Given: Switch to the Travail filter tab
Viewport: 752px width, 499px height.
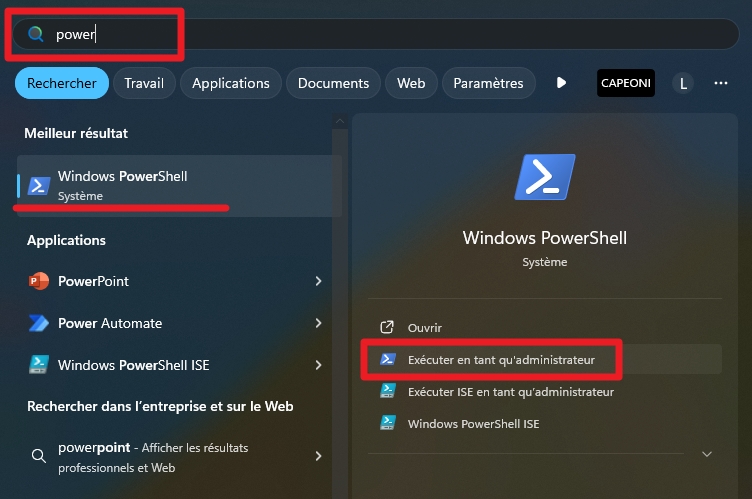Looking at the screenshot, I should [x=144, y=83].
